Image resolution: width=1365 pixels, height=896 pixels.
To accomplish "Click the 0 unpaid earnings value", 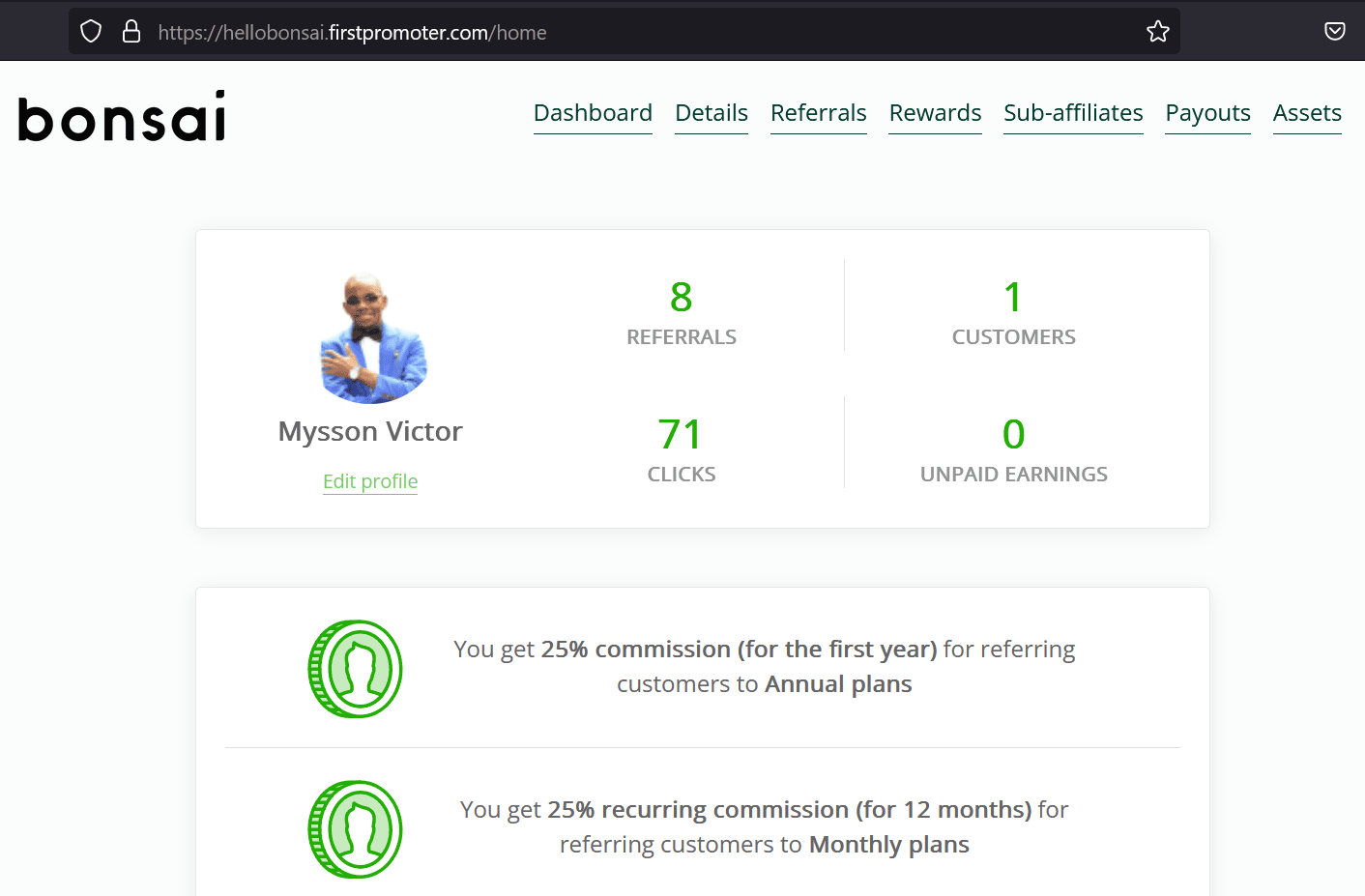I will 1013,434.
